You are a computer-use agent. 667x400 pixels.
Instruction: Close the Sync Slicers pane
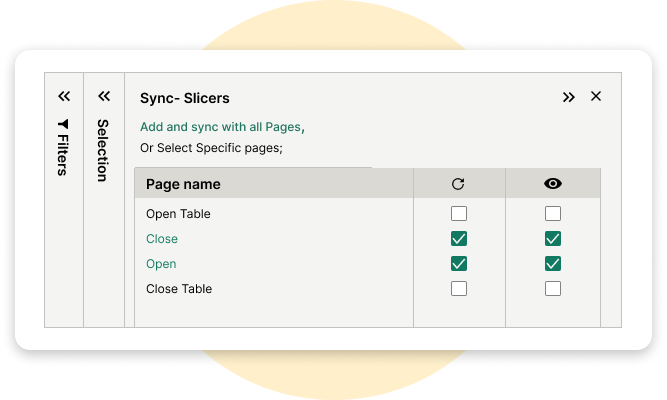click(x=596, y=97)
